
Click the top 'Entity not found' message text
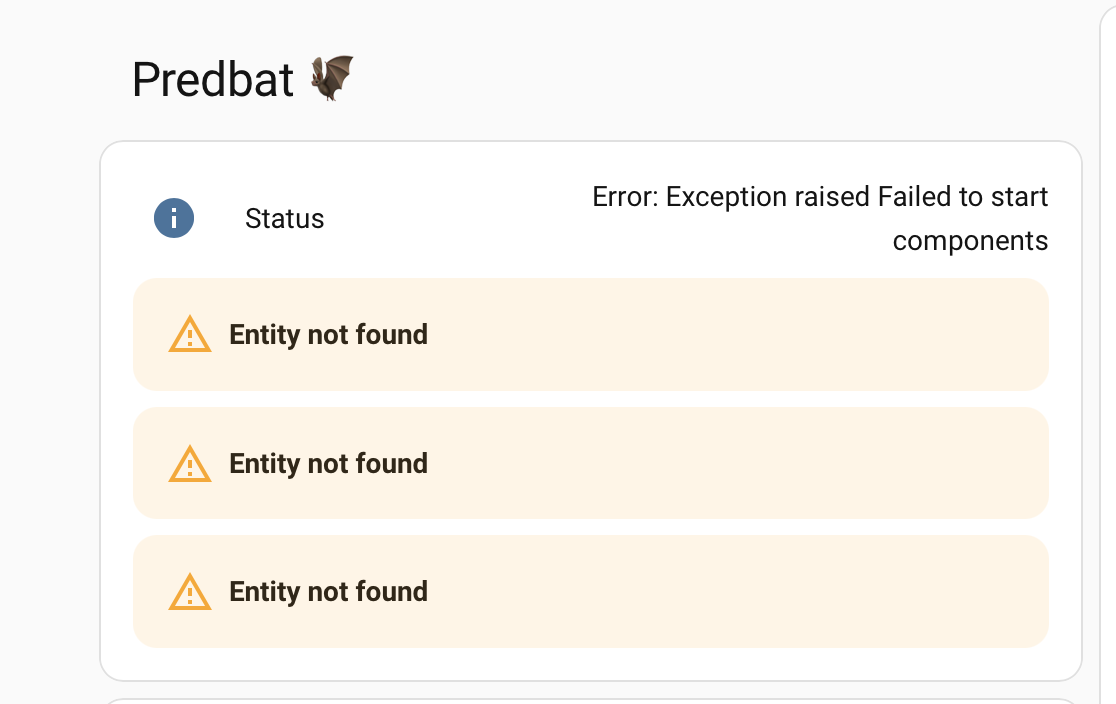[x=328, y=334]
